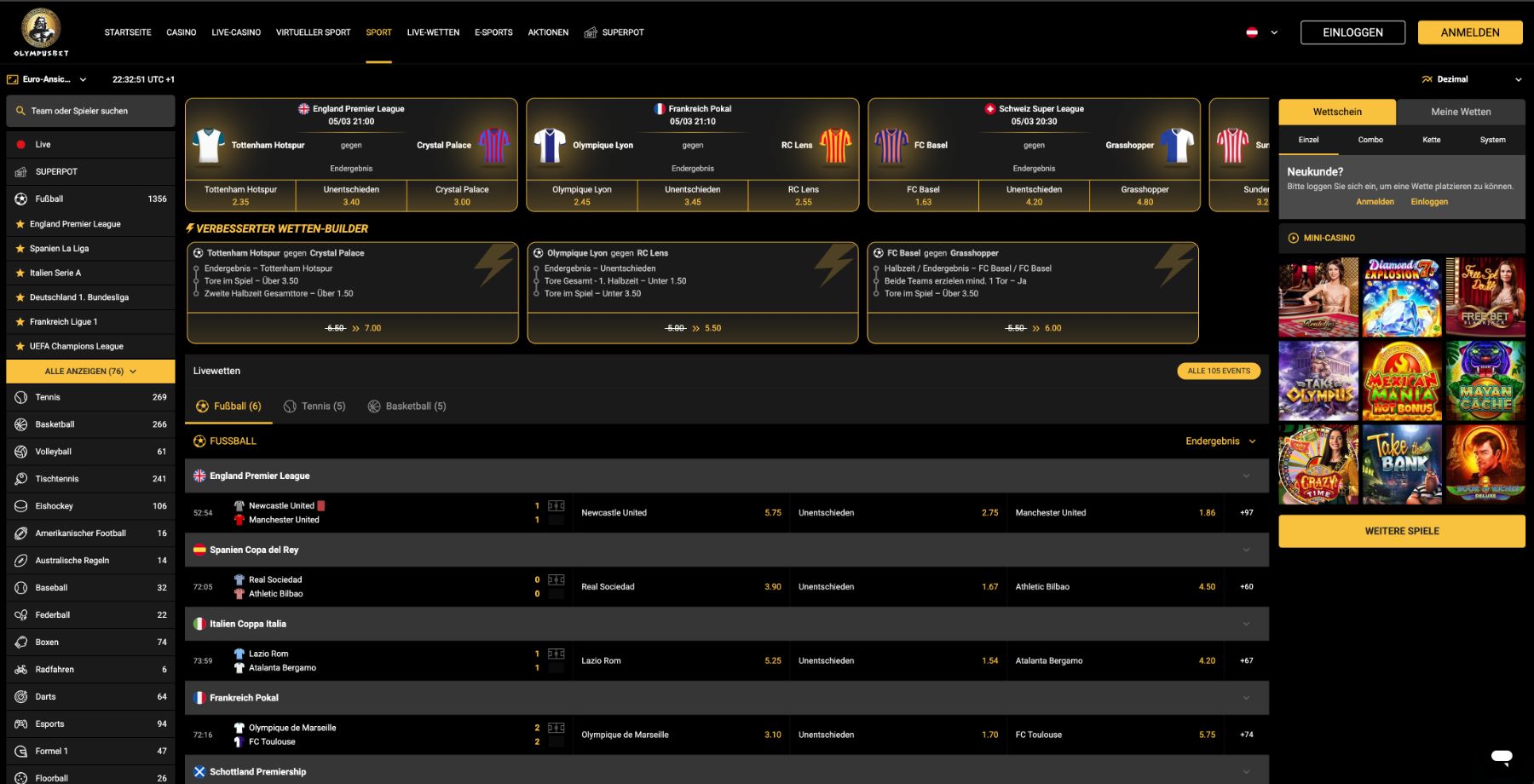Favorite star for UEFA Champions League
1534x784 pixels.
coord(20,347)
